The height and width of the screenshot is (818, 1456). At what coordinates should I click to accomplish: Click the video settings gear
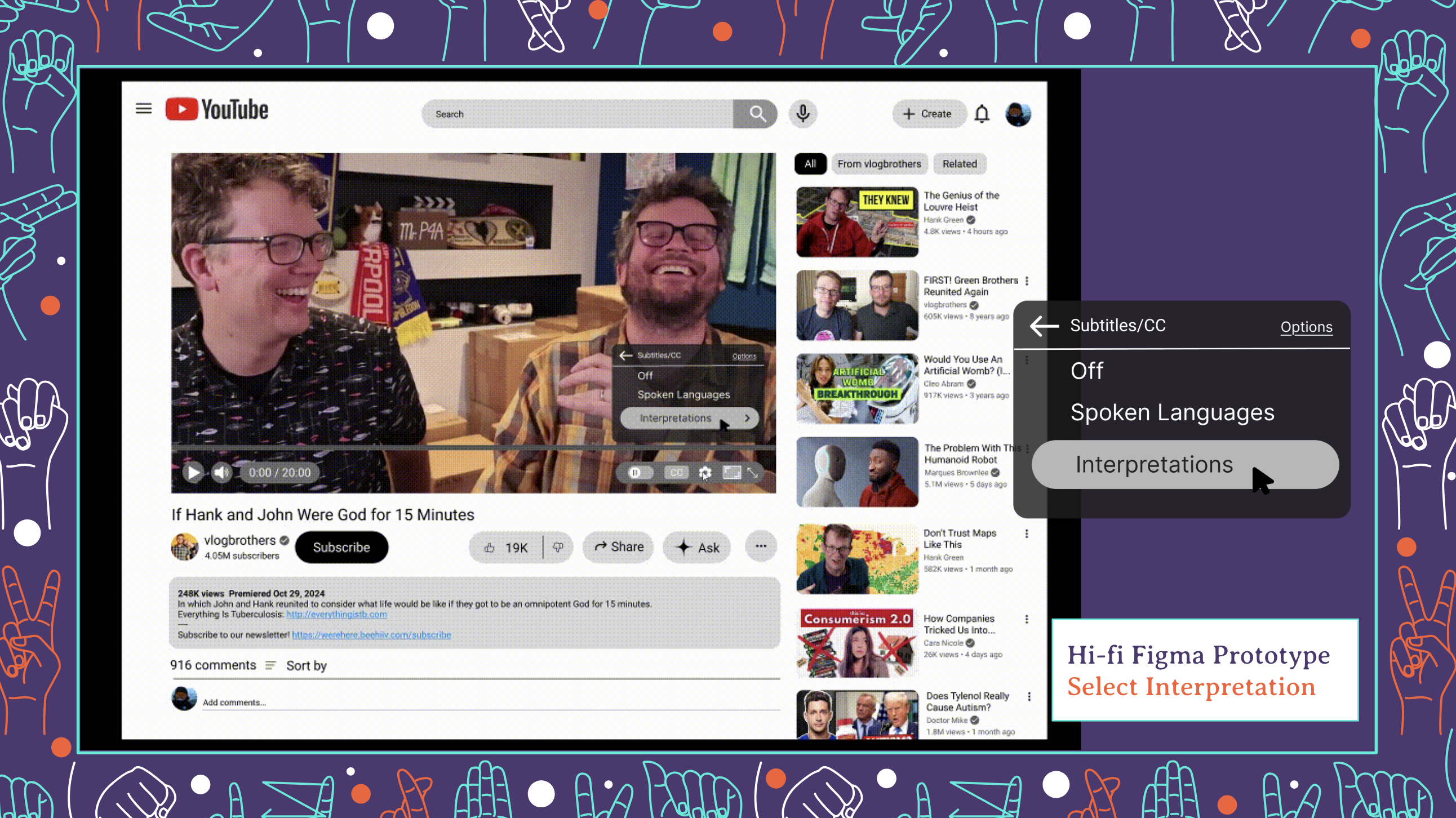coord(704,472)
